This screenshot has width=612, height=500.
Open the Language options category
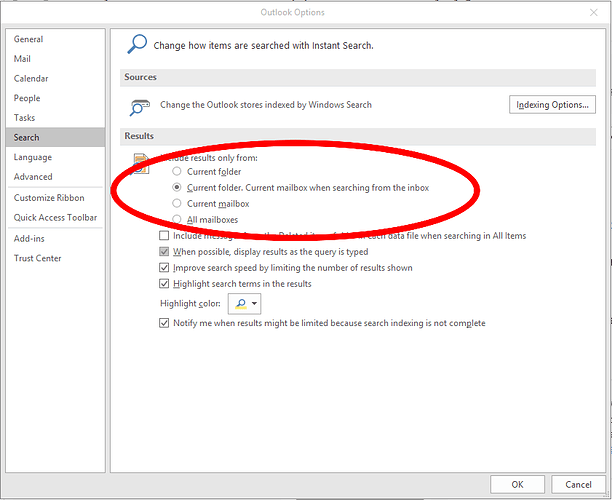point(55,157)
